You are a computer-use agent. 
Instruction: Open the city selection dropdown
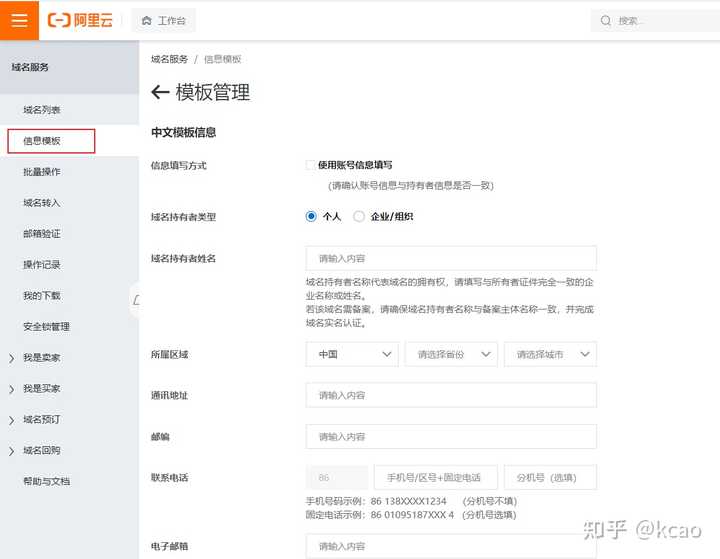click(550, 354)
